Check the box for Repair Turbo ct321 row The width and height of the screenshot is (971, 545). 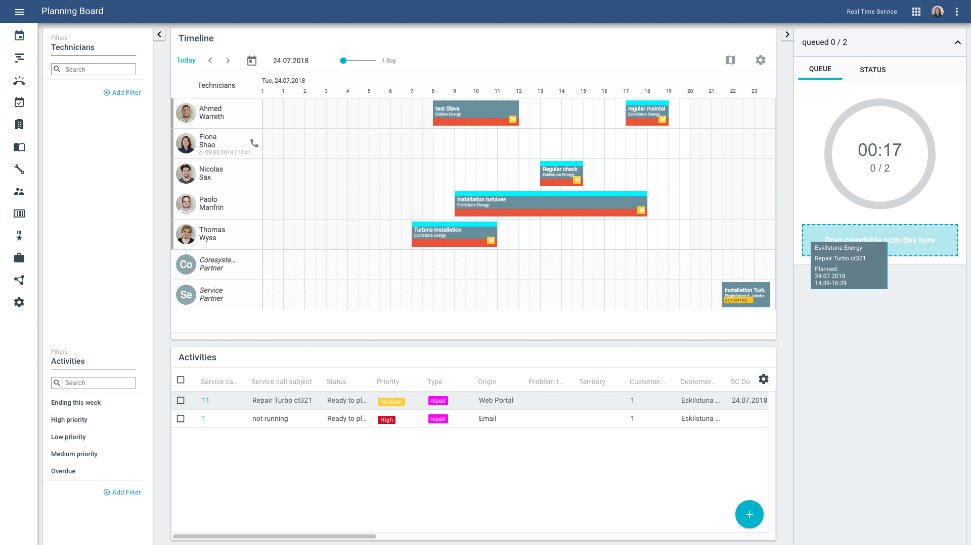[181, 401]
